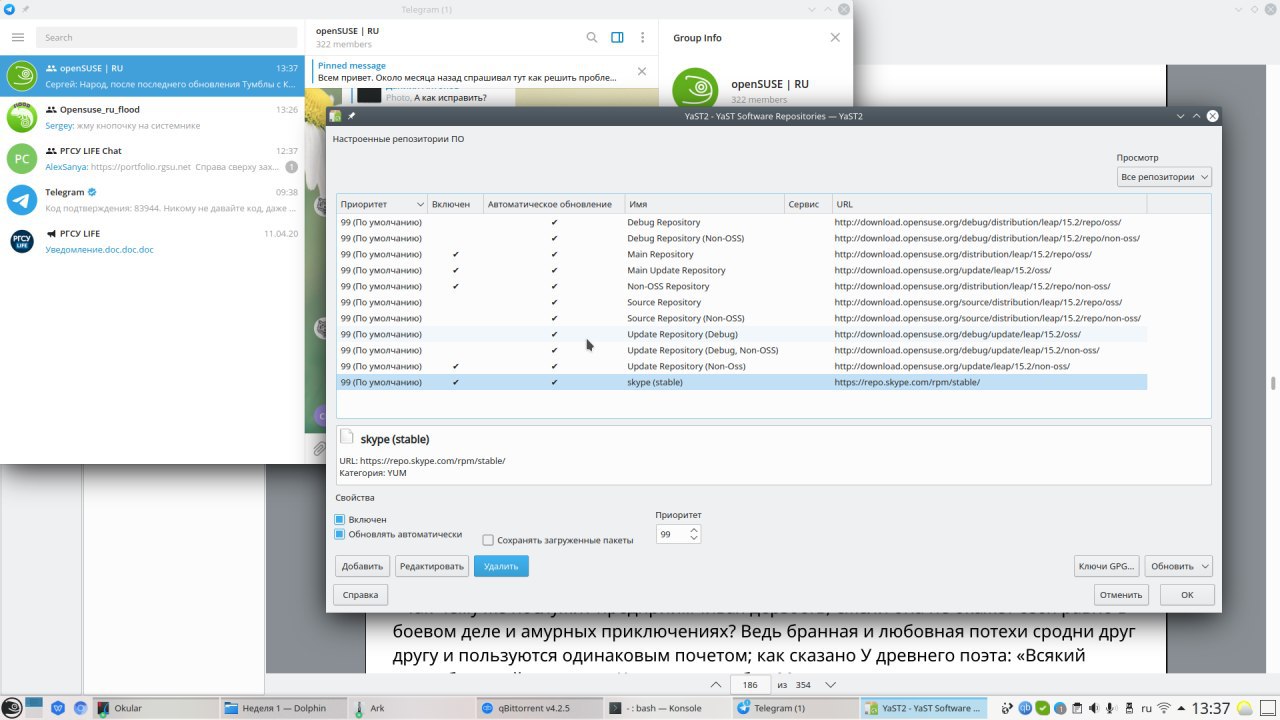Open РГСУ LIFE channel chat
Image resolution: width=1280 pixels, height=720 pixels.
click(151, 241)
